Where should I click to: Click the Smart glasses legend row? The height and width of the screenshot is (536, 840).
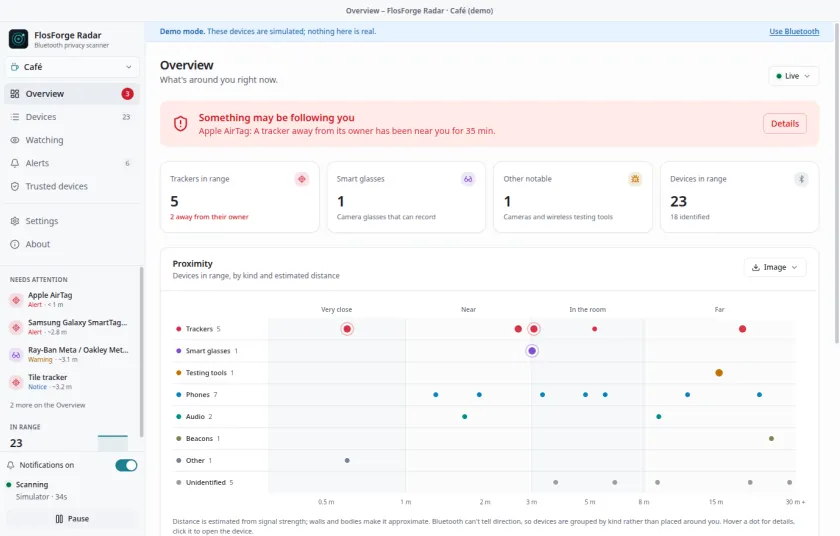click(x=207, y=351)
